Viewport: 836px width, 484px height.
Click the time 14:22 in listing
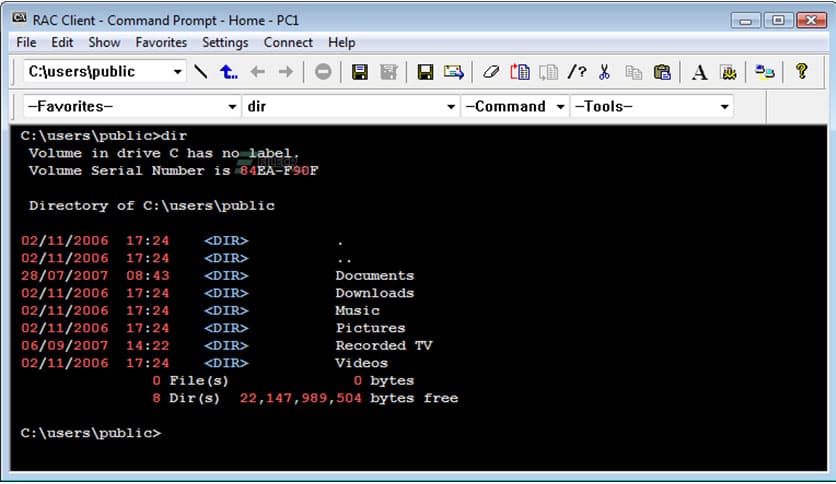(x=148, y=345)
